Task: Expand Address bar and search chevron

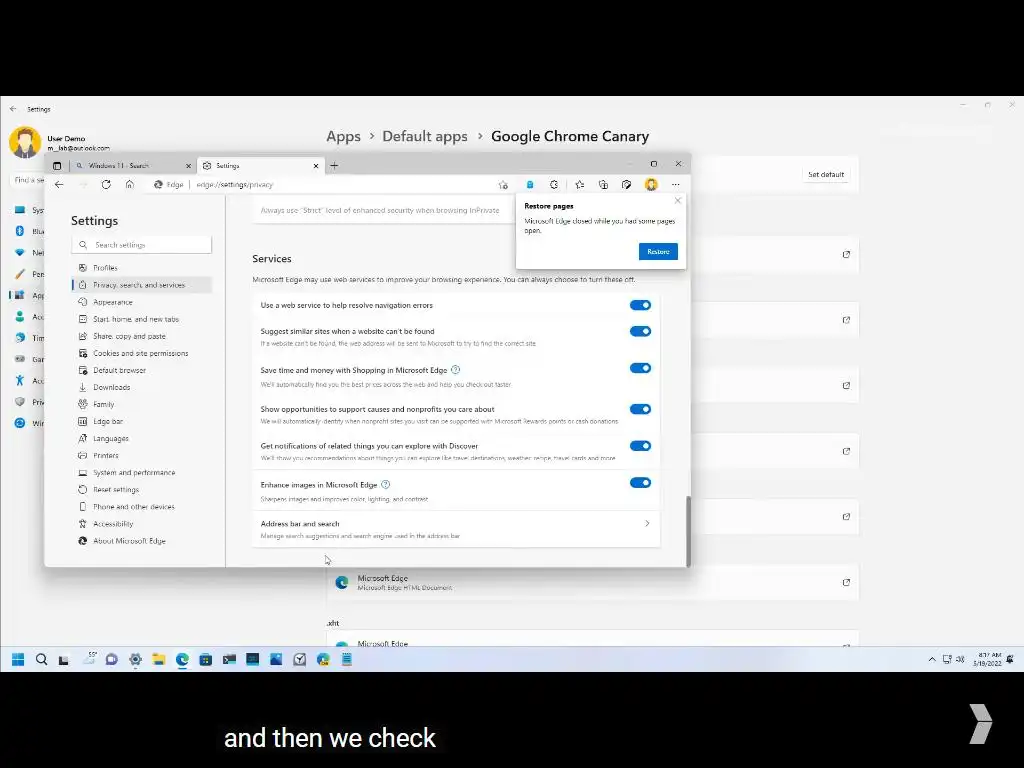Action: (647, 524)
